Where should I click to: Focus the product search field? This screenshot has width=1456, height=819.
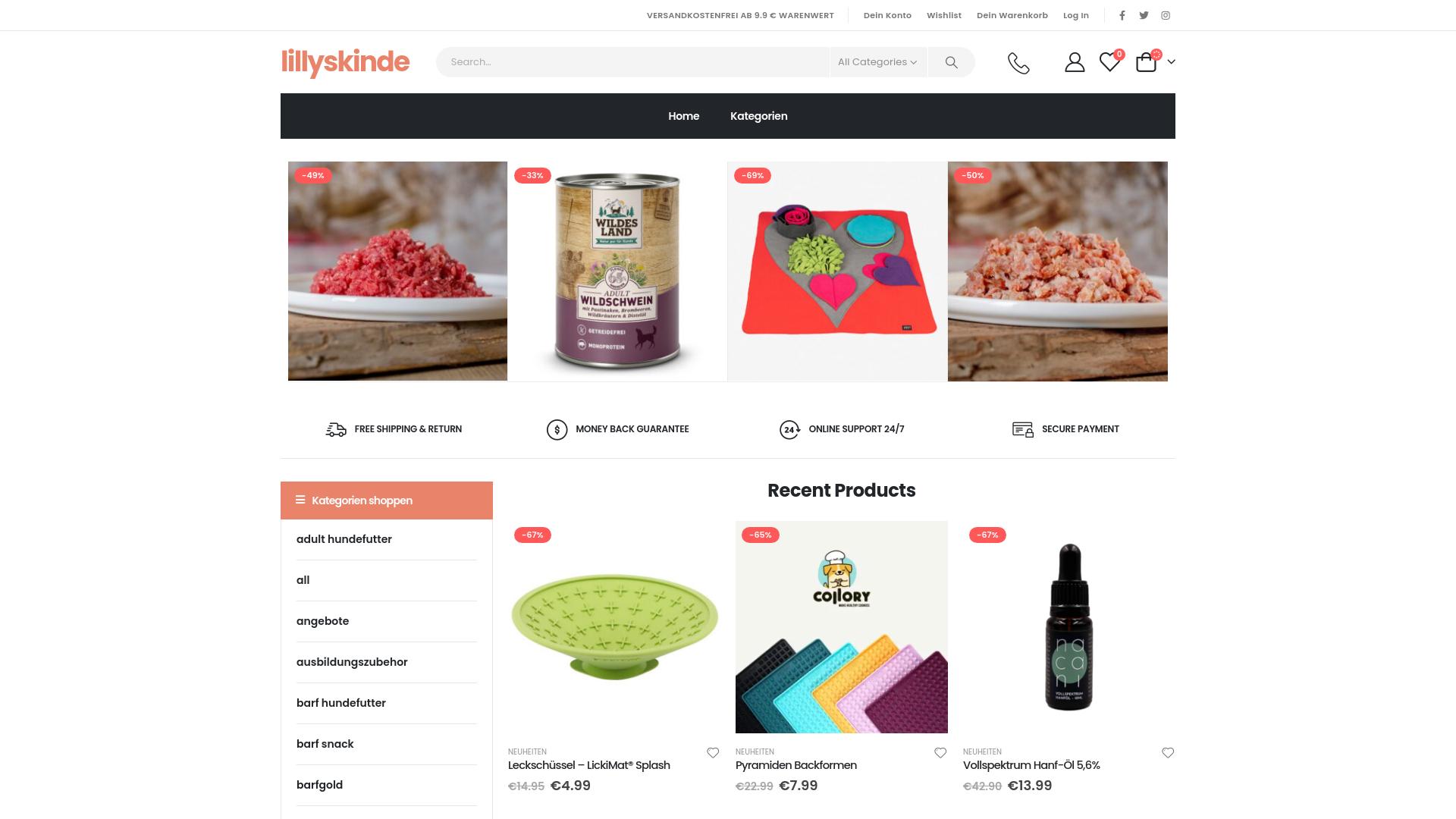click(x=632, y=62)
